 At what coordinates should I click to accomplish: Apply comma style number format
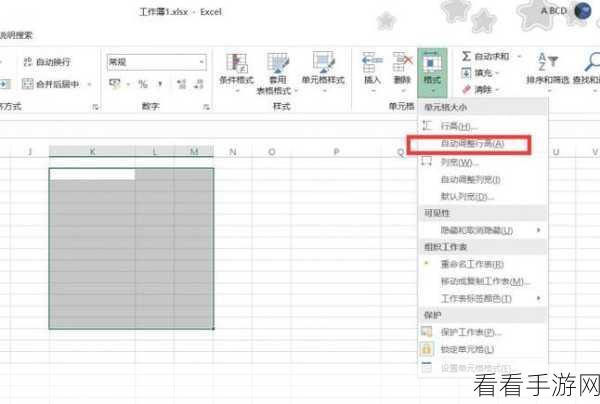point(160,84)
